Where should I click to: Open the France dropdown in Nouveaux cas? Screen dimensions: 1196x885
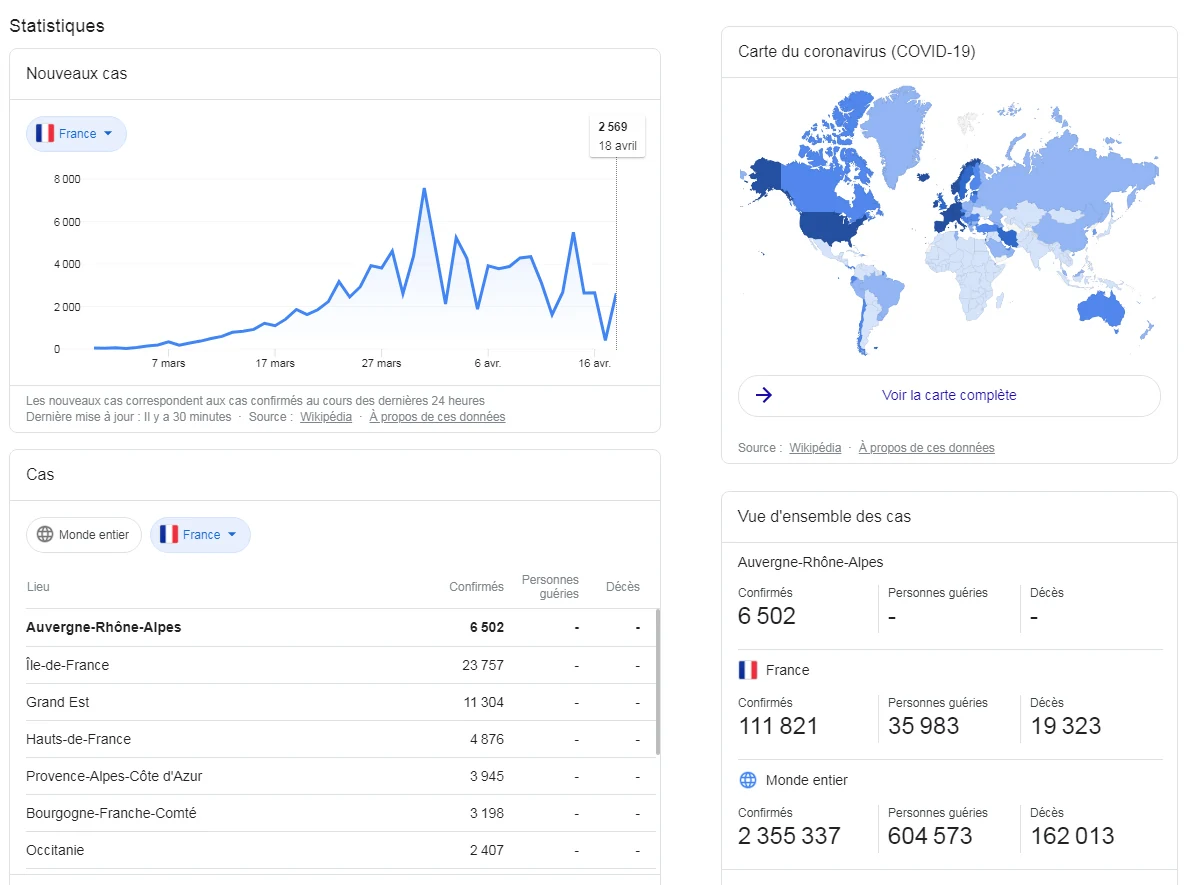pos(76,134)
